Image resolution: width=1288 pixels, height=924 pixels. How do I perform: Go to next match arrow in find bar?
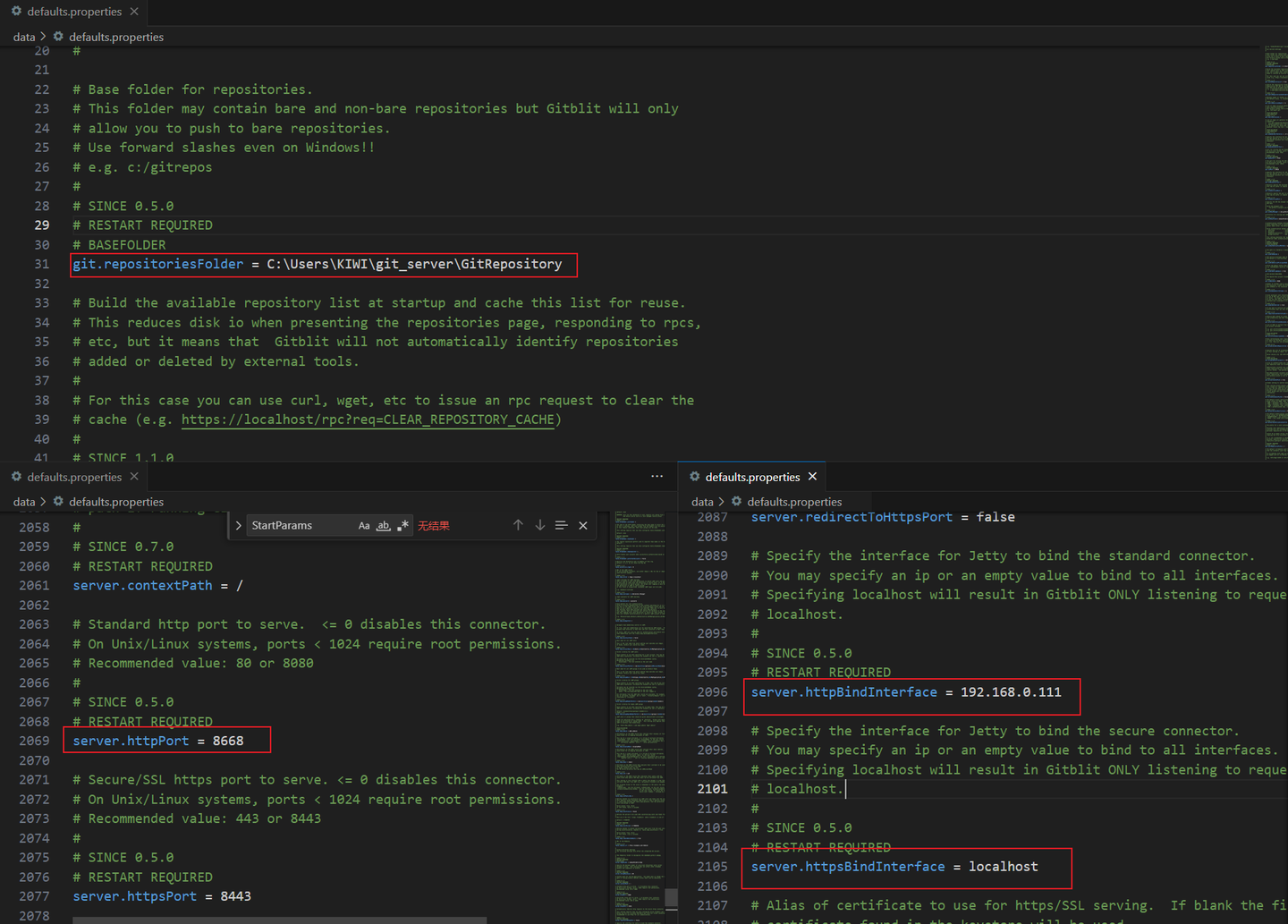tap(540, 525)
